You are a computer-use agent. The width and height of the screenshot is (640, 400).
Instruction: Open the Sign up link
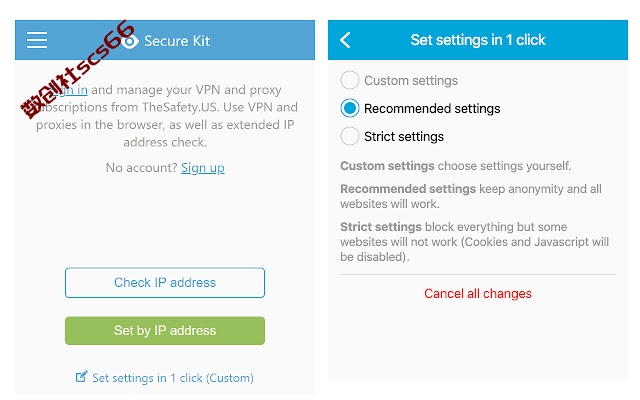tap(203, 168)
